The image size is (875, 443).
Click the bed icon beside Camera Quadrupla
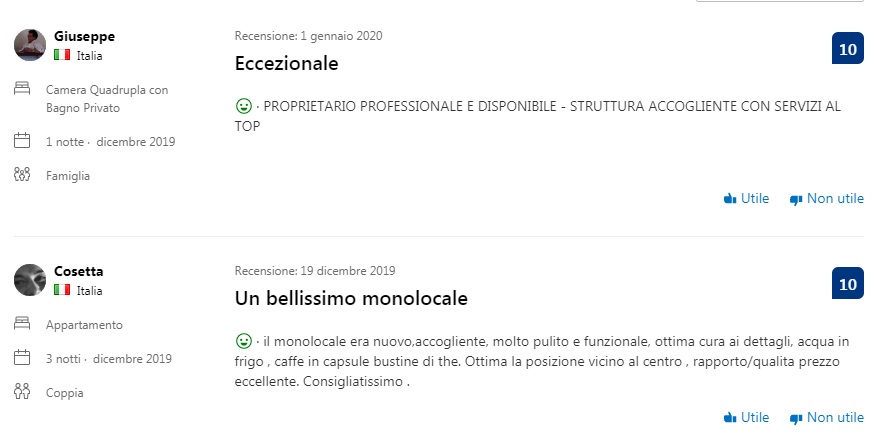tap(22, 88)
